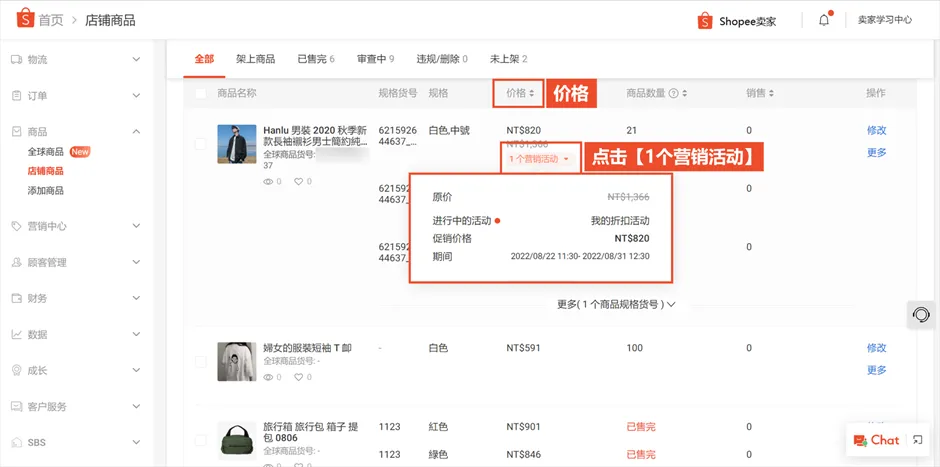The width and height of the screenshot is (940, 467).
Task: Click the 成长 badge icon
Action: coord(17,370)
